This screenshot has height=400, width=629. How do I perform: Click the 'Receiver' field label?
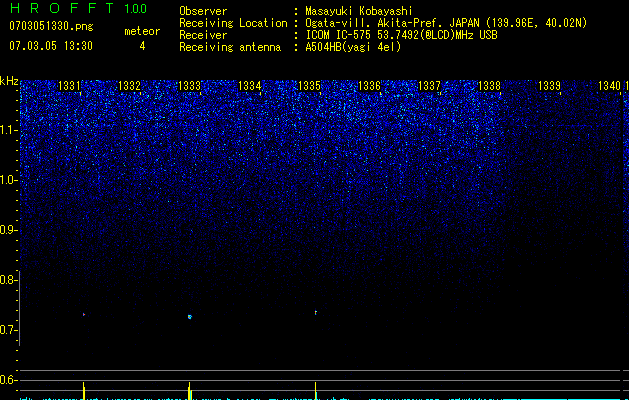pyautogui.click(x=203, y=35)
